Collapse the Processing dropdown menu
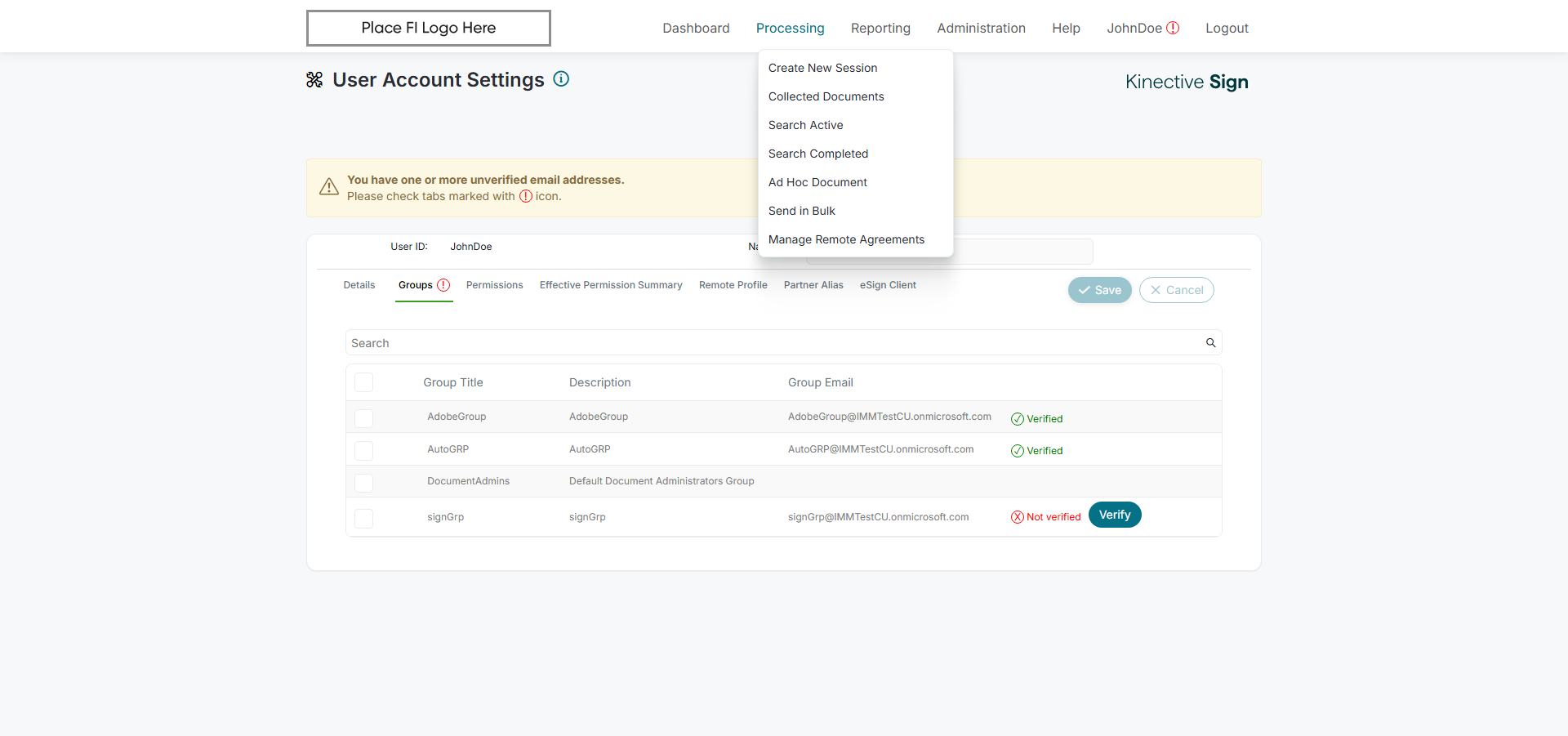 (x=790, y=28)
